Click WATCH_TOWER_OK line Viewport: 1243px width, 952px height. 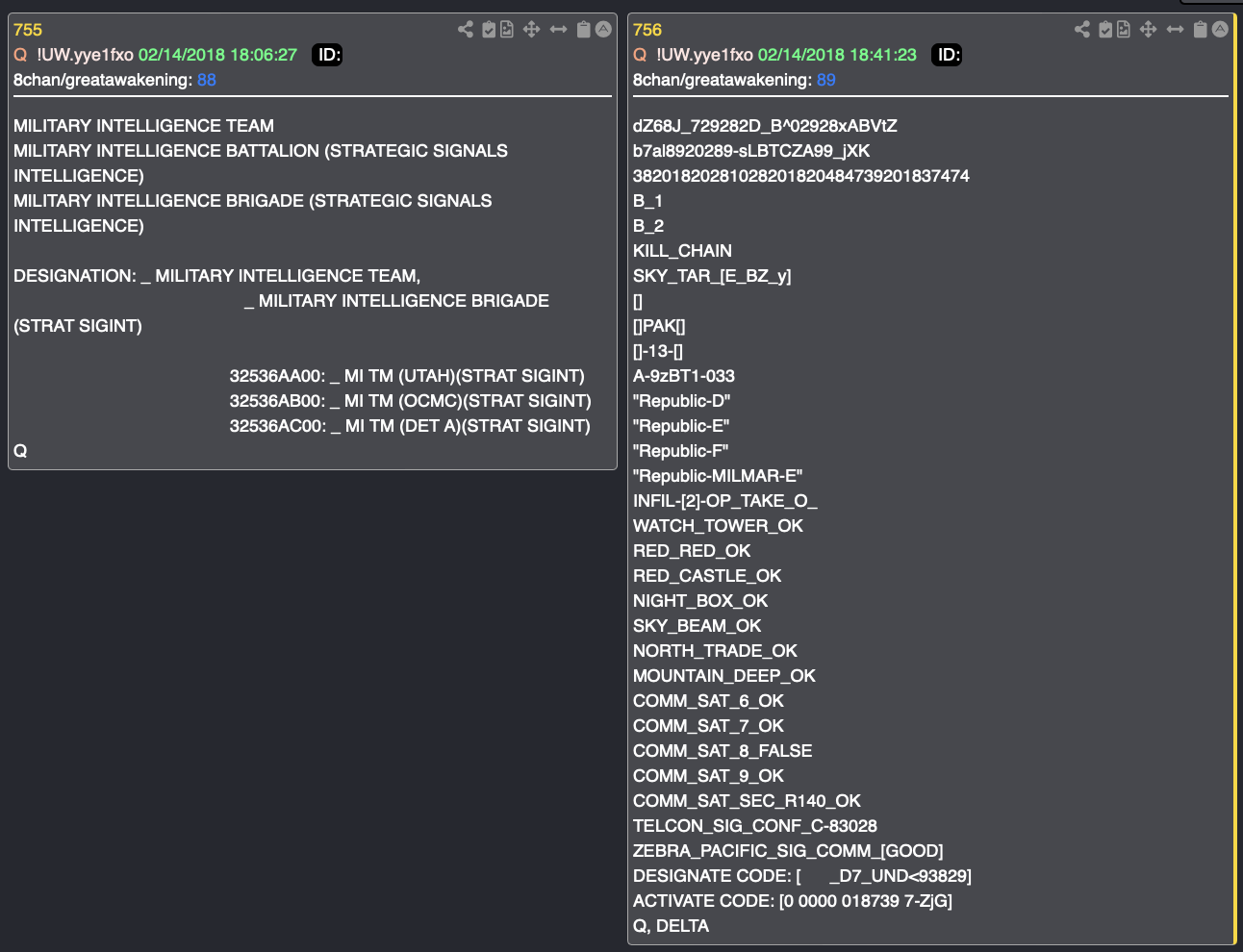(718, 526)
